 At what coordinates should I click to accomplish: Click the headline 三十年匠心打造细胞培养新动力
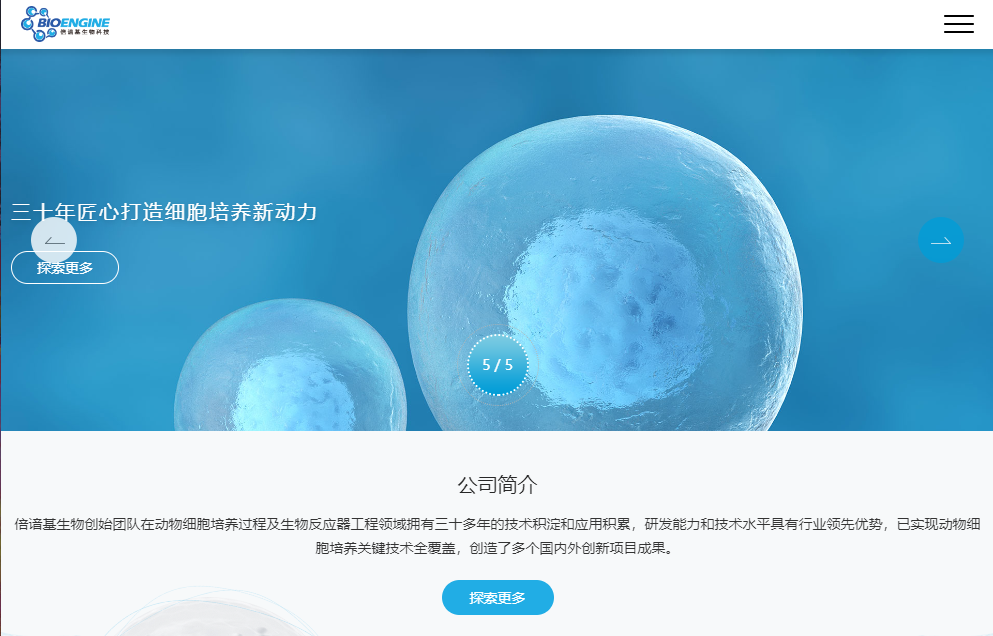coord(164,212)
